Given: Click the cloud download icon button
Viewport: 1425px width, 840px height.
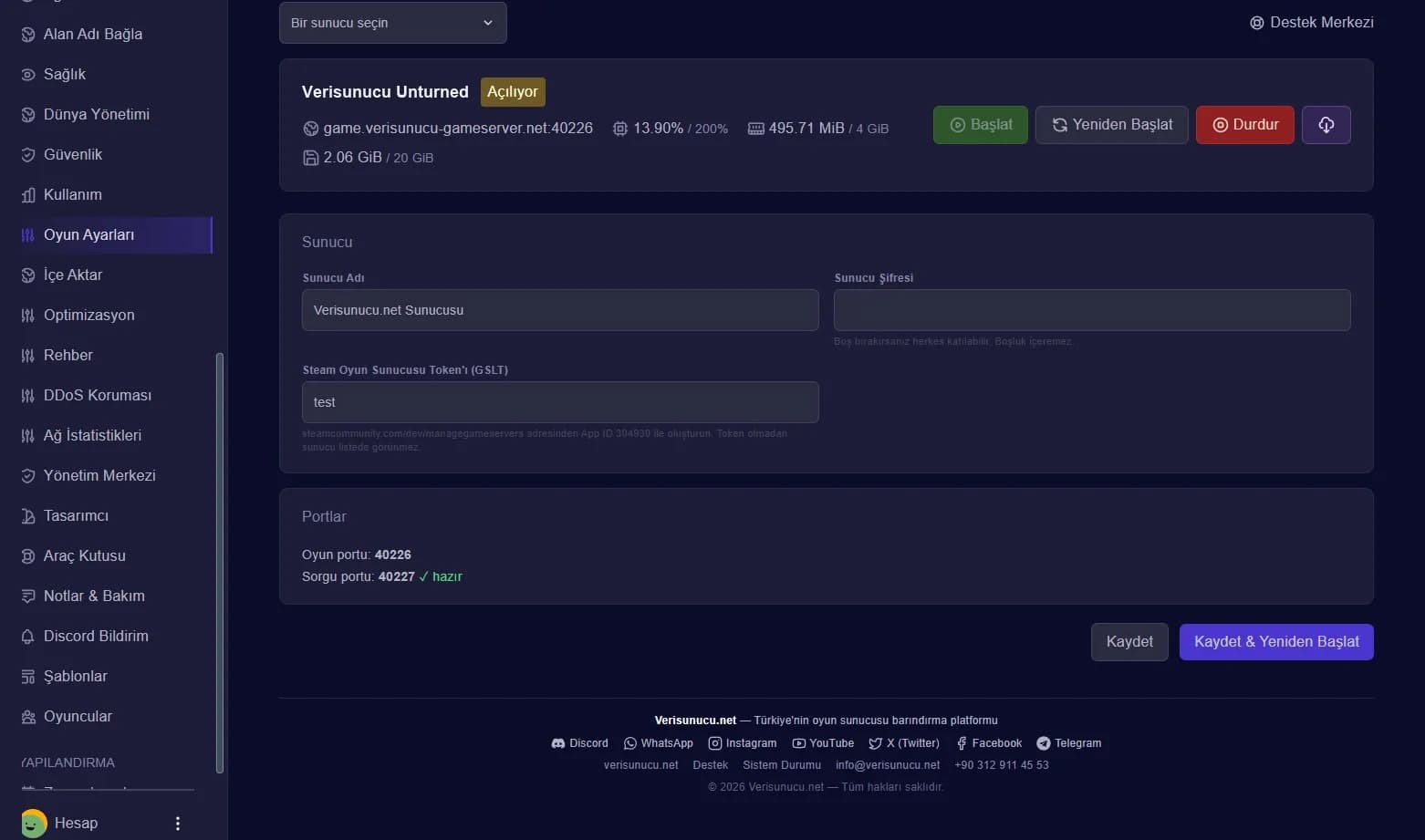Looking at the screenshot, I should coord(1326,125).
